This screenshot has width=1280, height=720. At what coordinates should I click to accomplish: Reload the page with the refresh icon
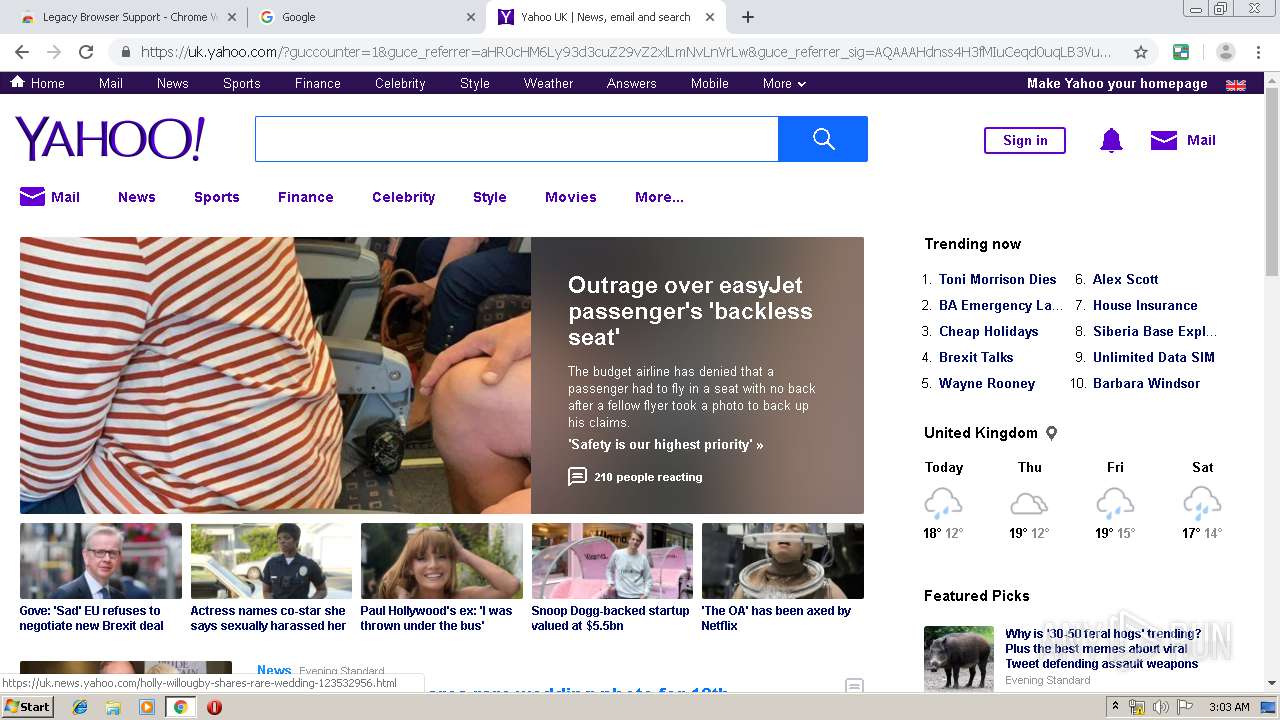(x=86, y=52)
